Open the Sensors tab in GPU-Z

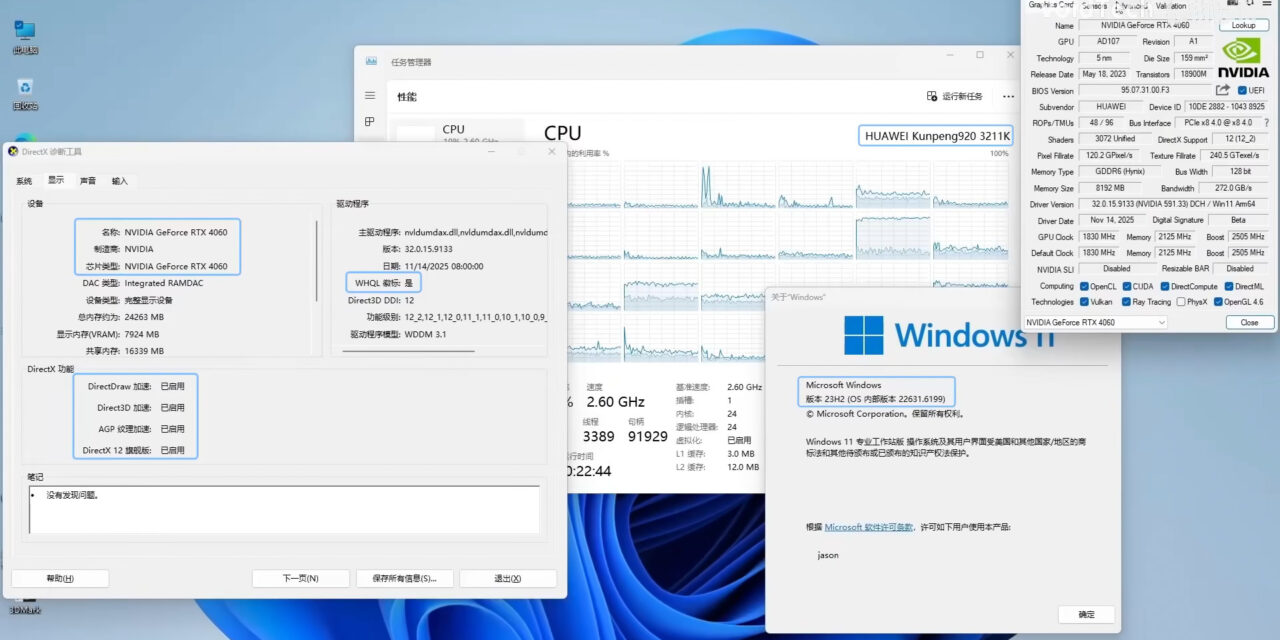point(1094,6)
